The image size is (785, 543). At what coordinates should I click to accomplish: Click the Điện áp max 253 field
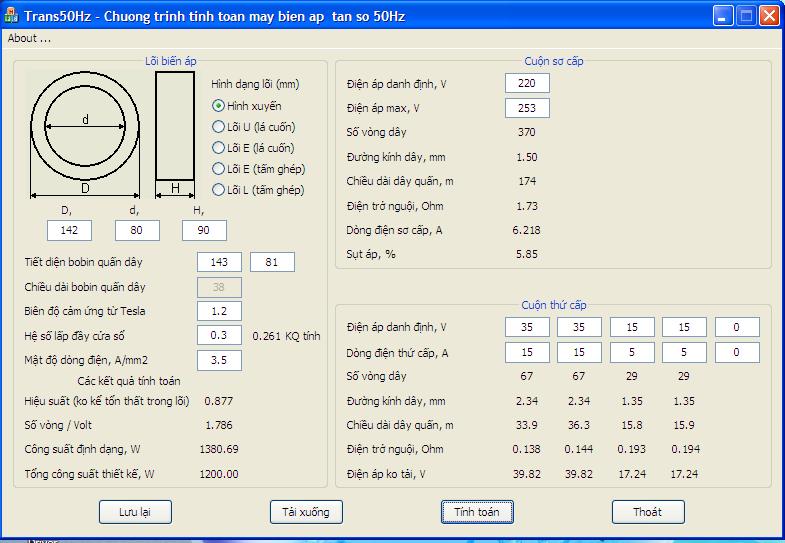pos(527,108)
